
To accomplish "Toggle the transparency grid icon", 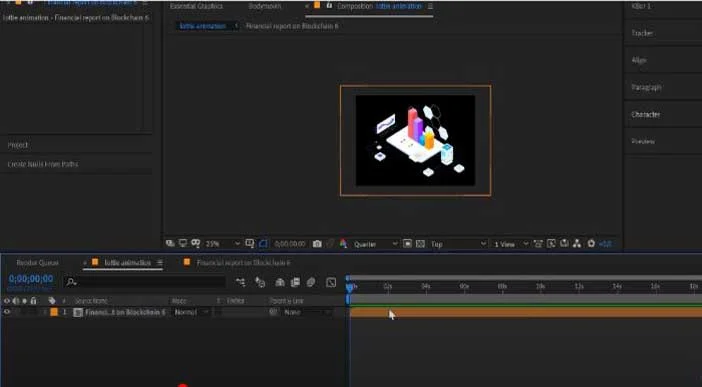I will pos(420,244).
